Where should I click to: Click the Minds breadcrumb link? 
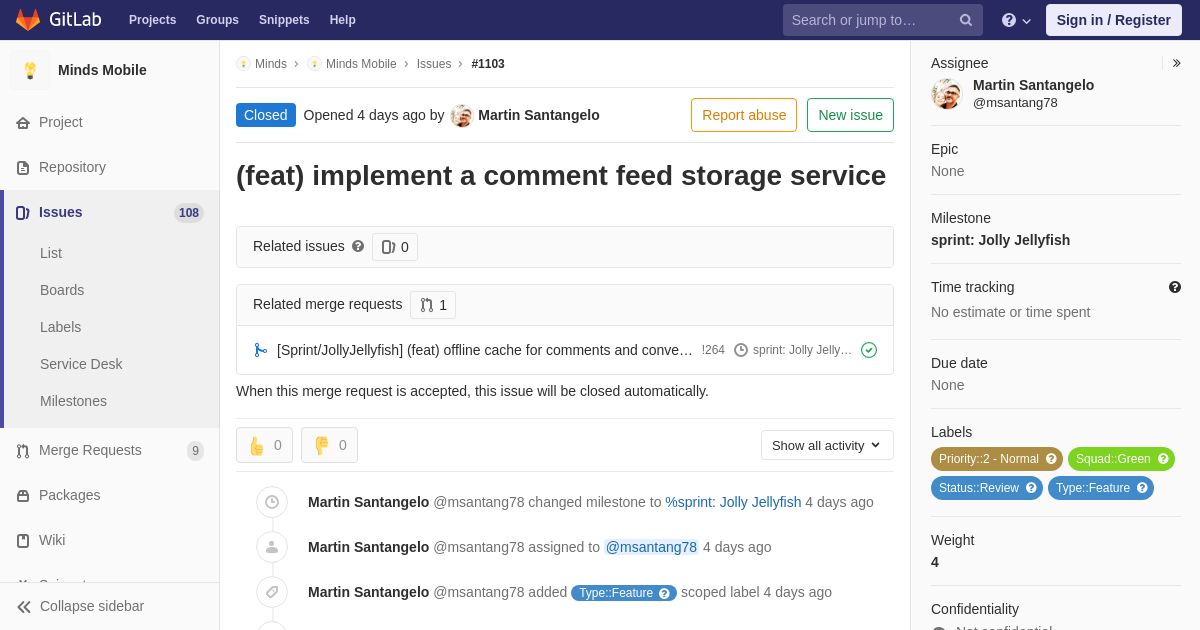point(271,64)
